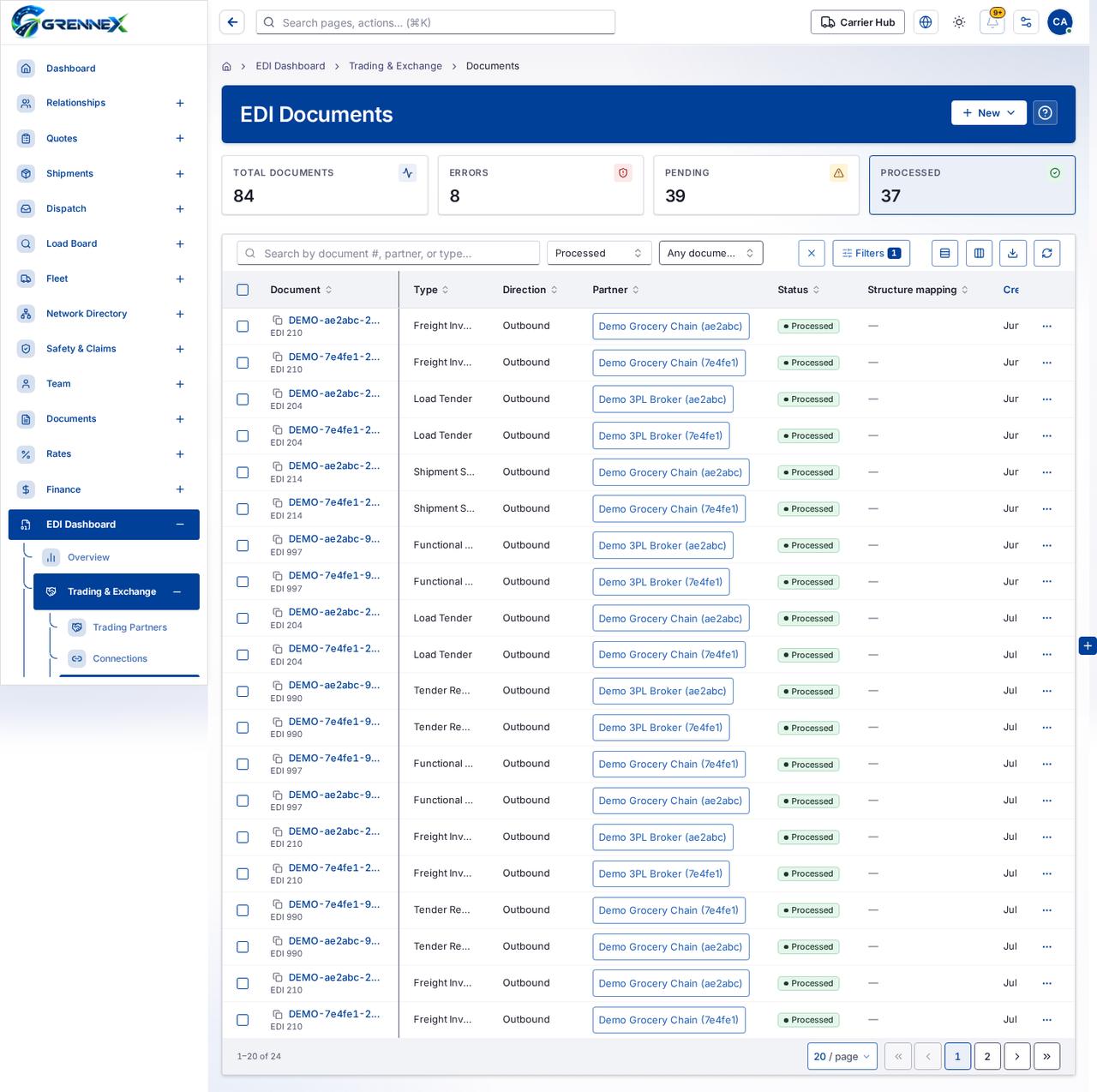Open row actions for first DEMO-ae2abc EDI 210

pyautogui.click(x=1046, y=326)
